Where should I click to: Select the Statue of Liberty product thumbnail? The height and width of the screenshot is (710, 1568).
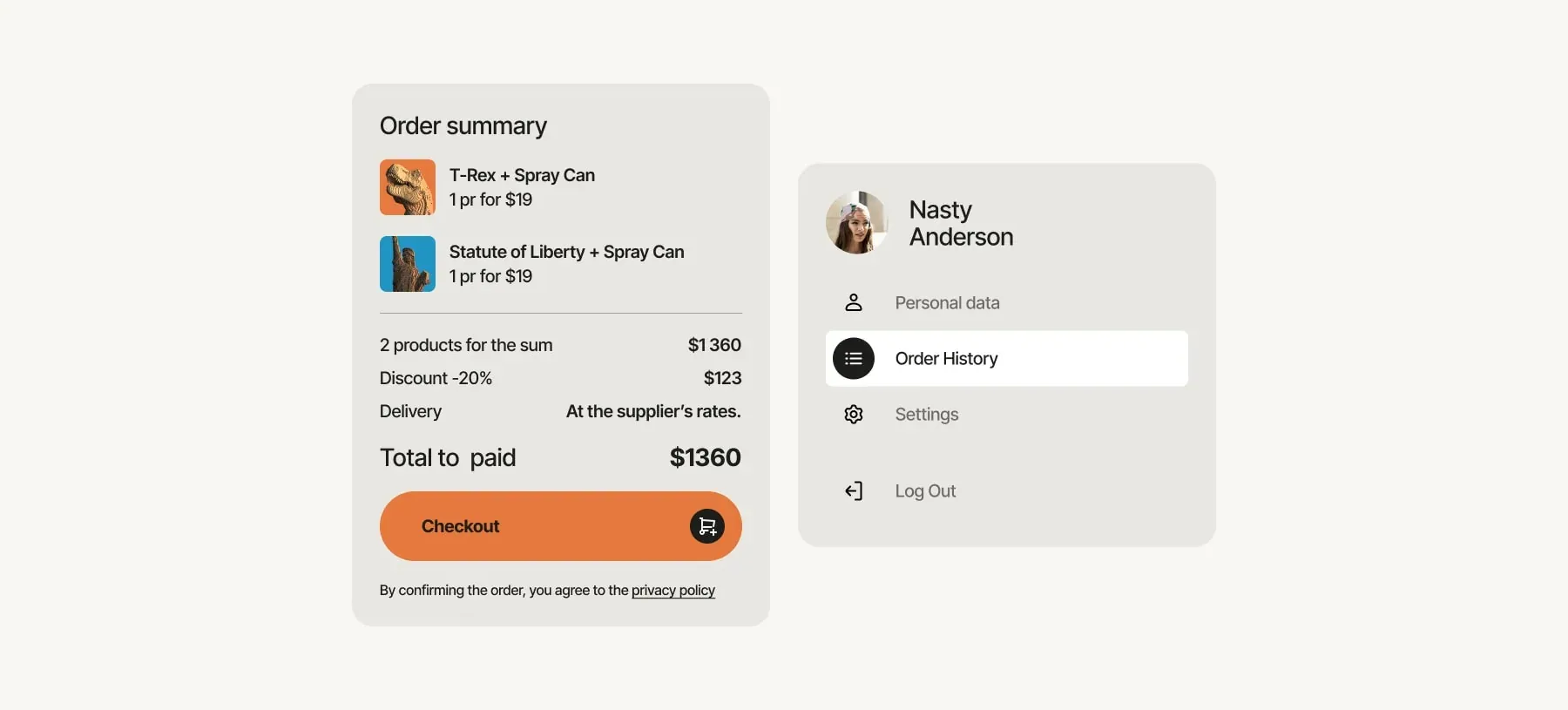(408, 264)
